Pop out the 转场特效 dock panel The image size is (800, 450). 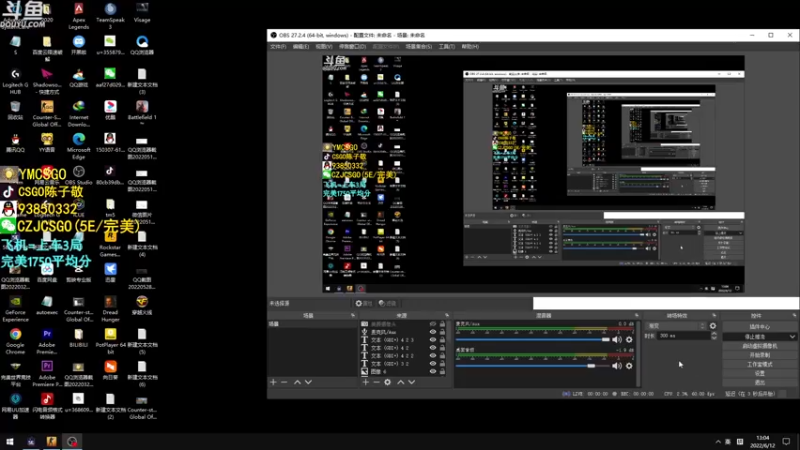(714, 316)
